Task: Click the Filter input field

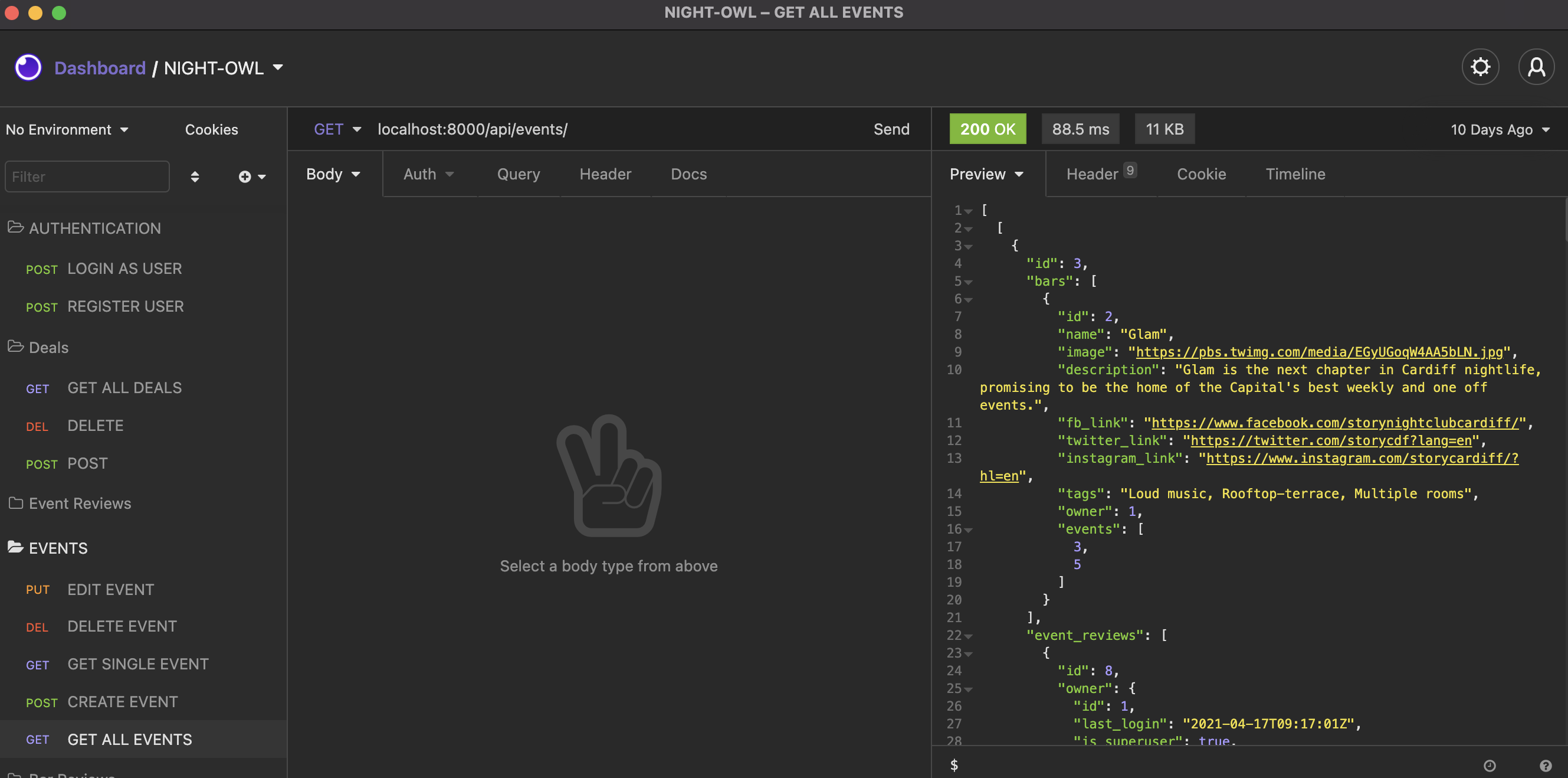Action: pyautogui.click(x=87, y=176)
